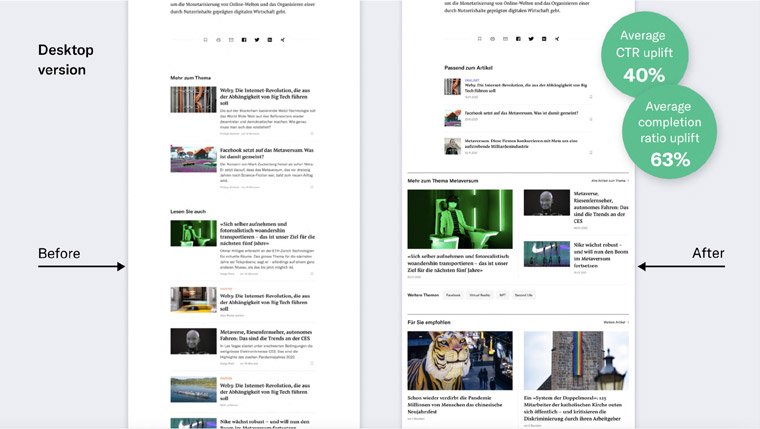Open Web3 headline under Mehr zum Thema, Before page
The width and height of the screenshot is (760, 429).
coord(265,96)
